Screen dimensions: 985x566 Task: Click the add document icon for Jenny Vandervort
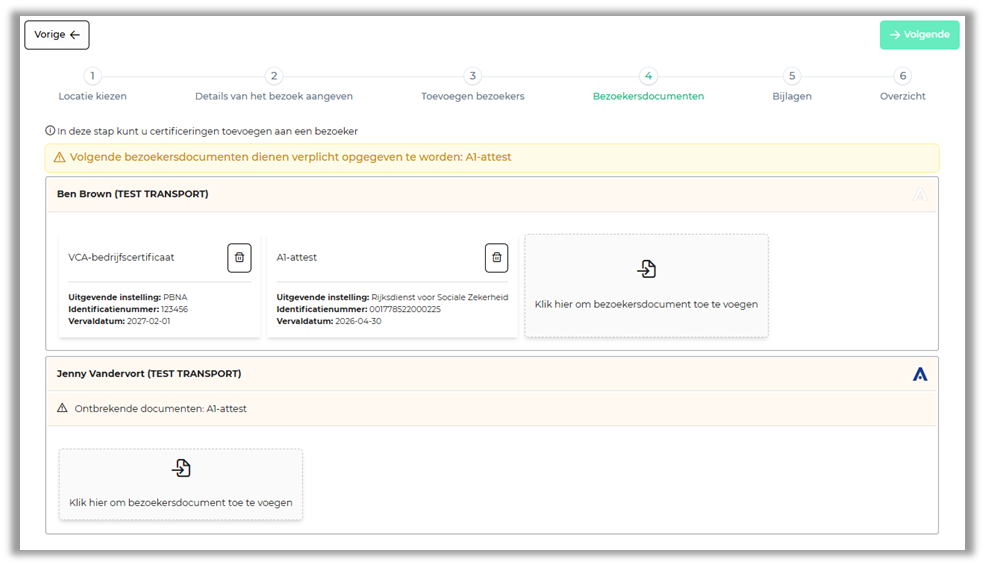181,468
